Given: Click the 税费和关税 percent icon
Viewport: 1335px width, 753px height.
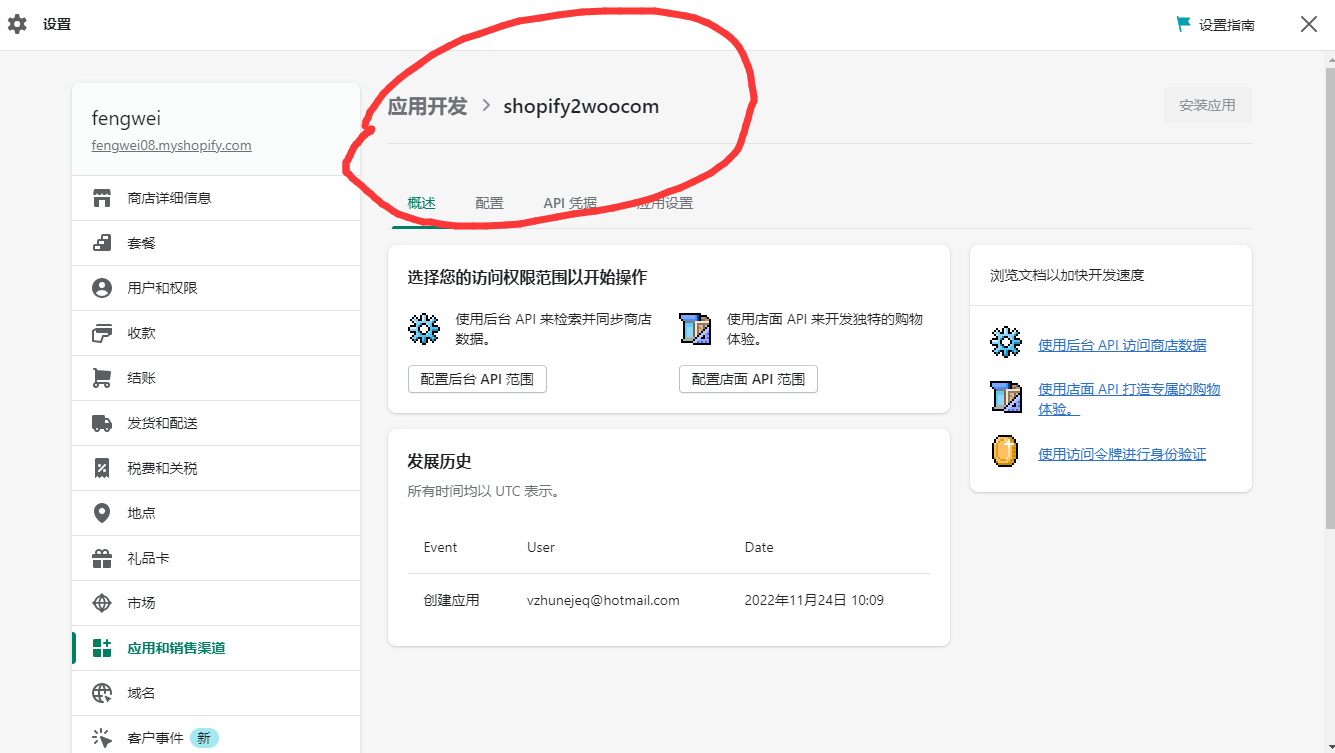Looking at the screenshot, I should 102,468.
